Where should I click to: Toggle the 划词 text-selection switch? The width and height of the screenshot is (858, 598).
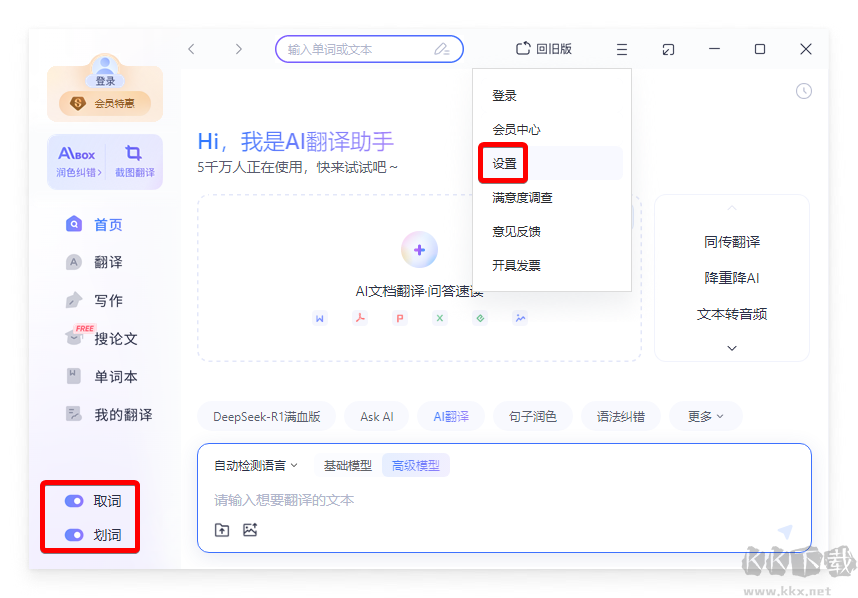pyautogui.click(x=74, y=535)
